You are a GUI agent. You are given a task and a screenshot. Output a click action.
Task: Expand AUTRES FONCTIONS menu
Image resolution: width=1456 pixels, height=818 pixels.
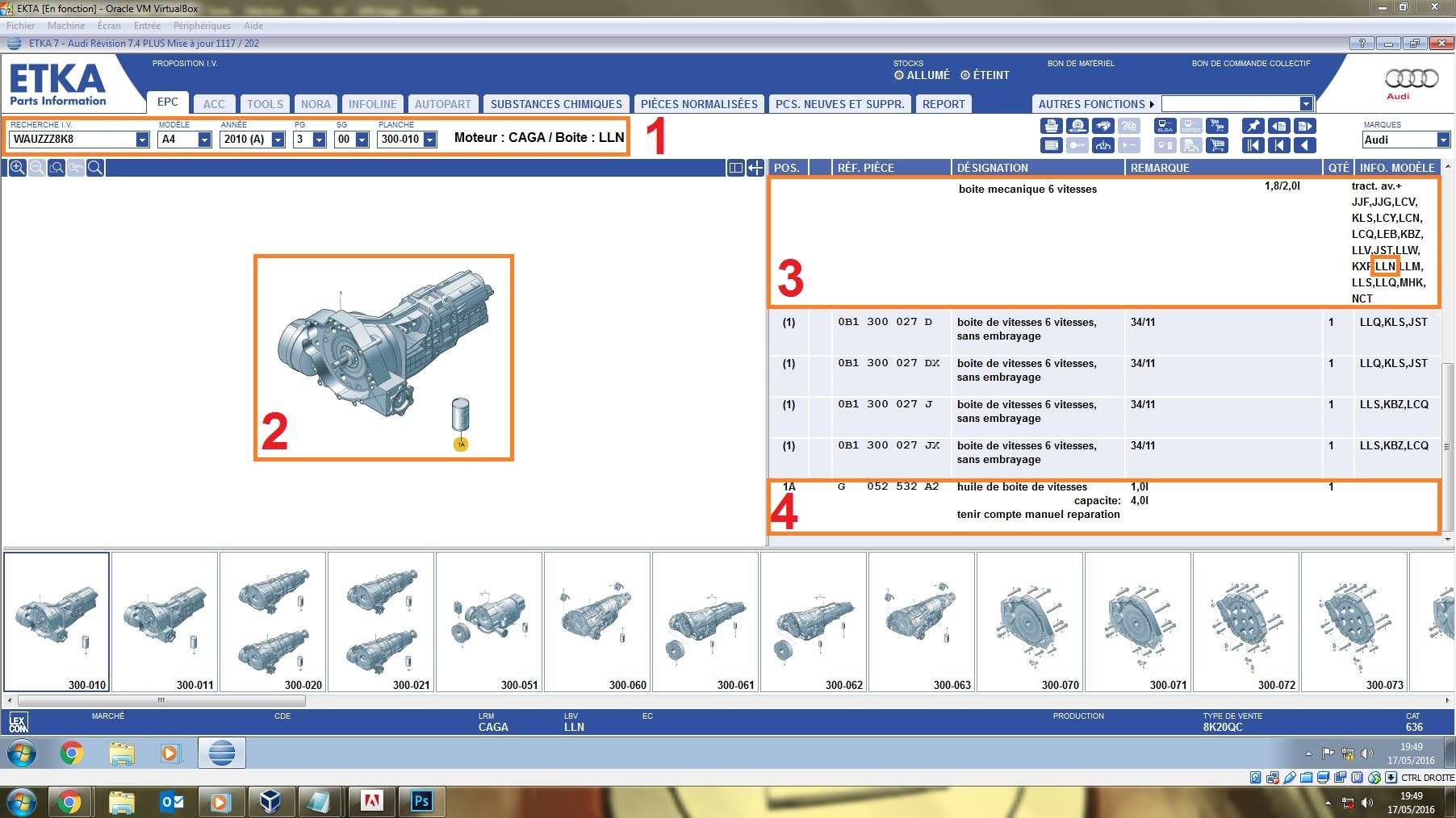(1096, 104)
